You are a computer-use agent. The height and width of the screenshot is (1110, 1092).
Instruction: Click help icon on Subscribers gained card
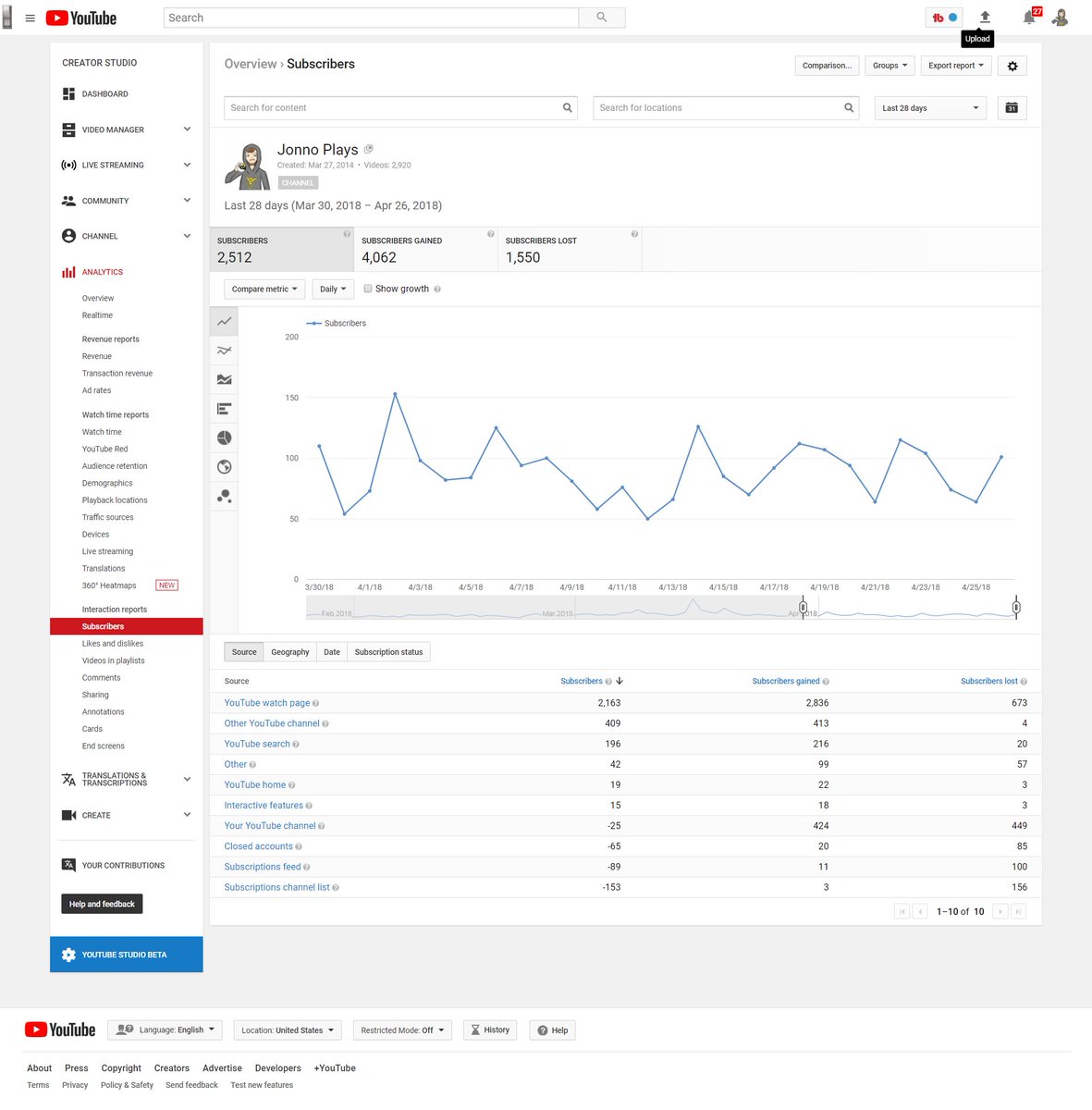(490, 234)
